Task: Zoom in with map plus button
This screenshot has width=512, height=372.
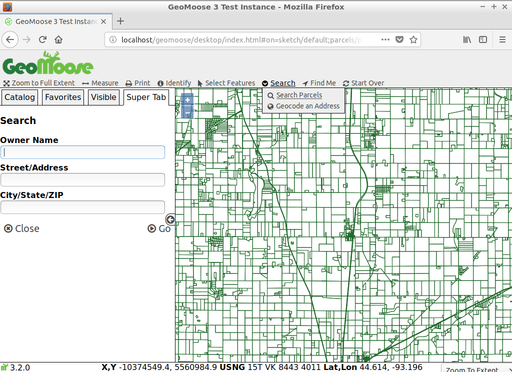Action: 187,100
